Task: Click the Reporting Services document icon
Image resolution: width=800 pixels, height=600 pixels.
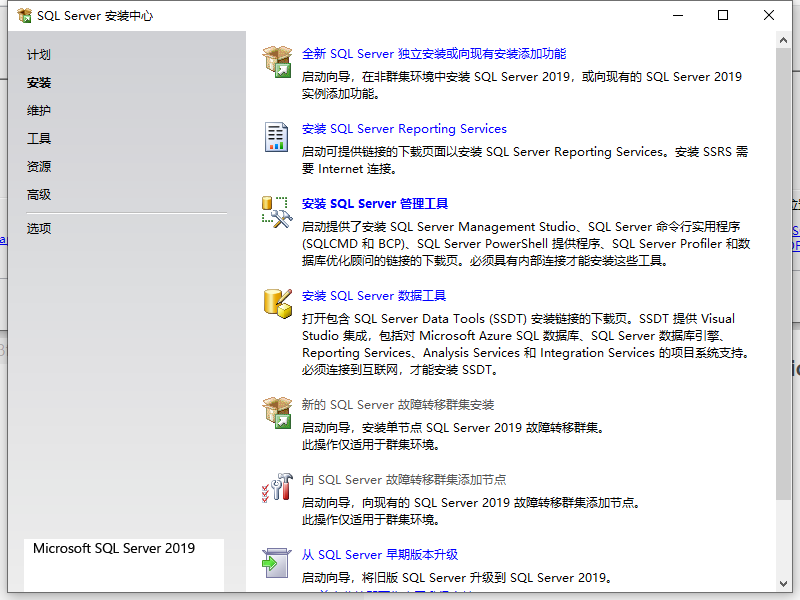Action: tap(277, 137)
